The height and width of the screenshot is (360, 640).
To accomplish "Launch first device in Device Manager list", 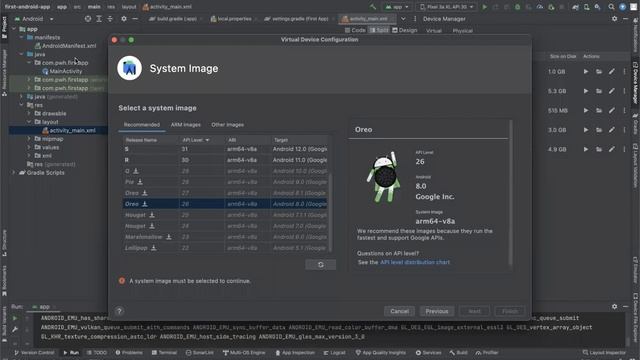I will 586,71.
